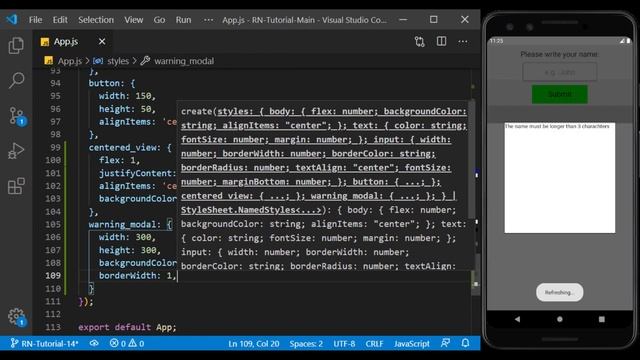
Task: Open the Extensions view
Action: click(x=16, y=186)
